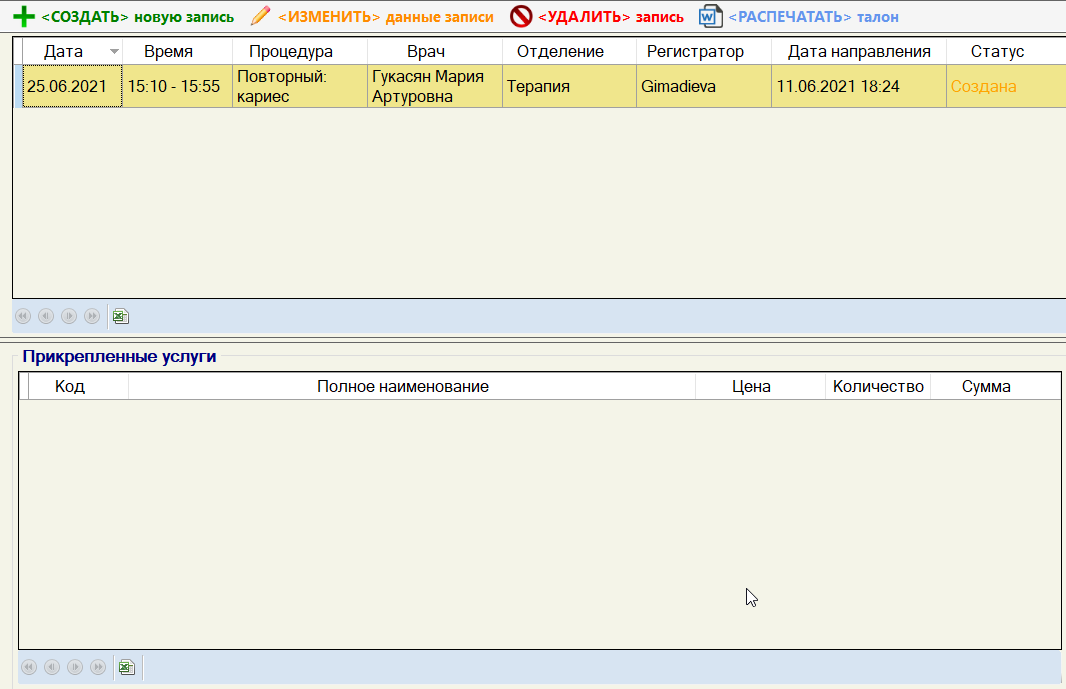The image size is (1066, 689).
Task: Click the red prohibition delete icon
Action: tap(521, 16)
